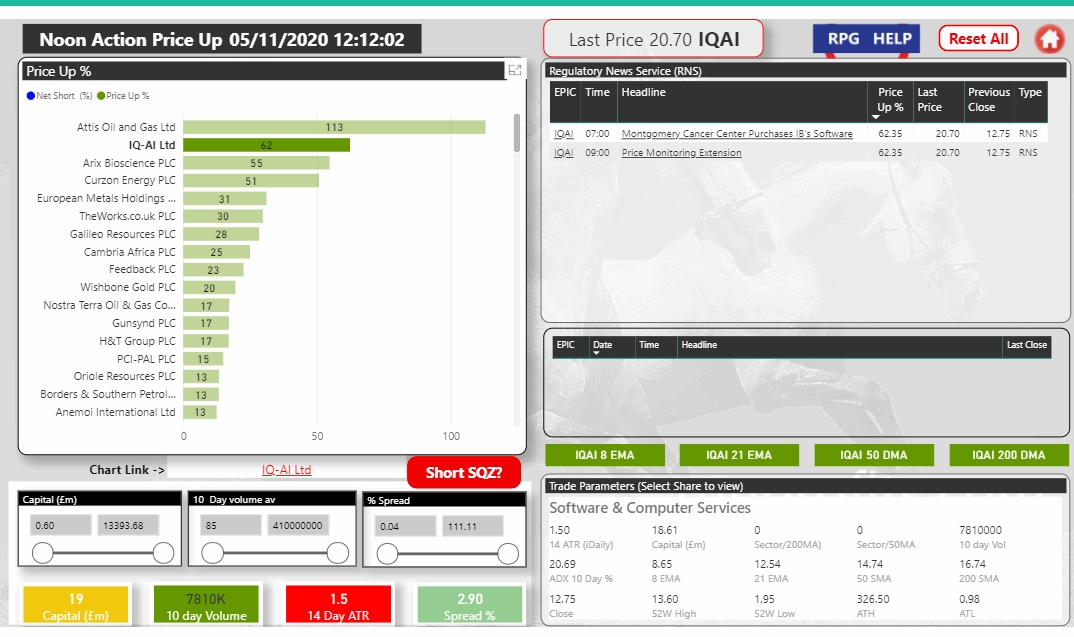
Task: Sort RNS table by the Previous Close column
Action: click(988, 99)
